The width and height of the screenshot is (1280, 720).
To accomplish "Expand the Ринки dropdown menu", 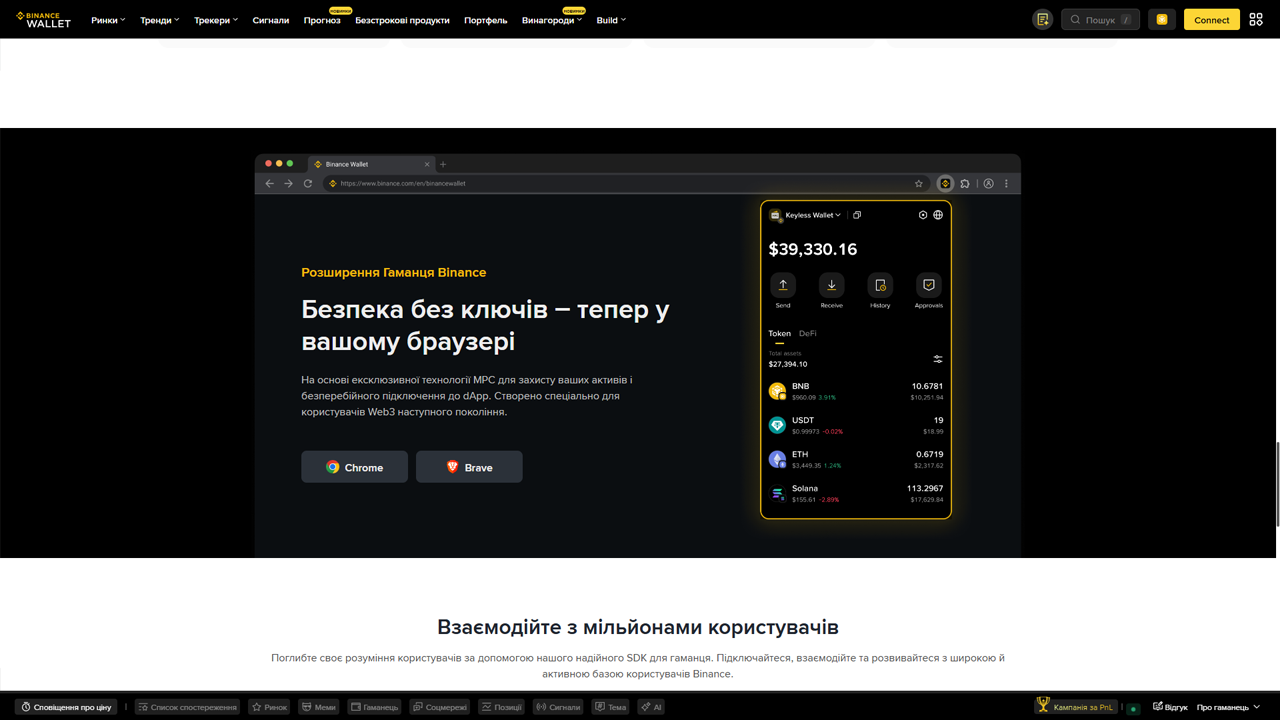I will pos(108,20).
